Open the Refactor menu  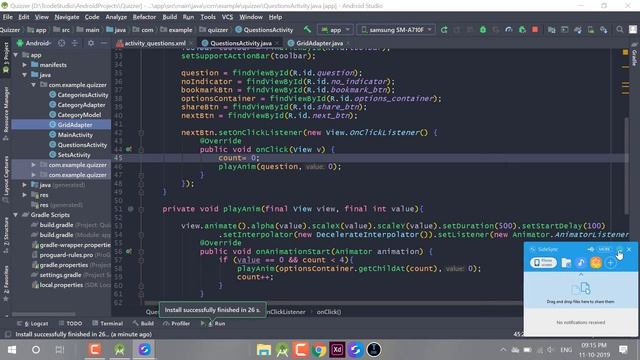coord(144,17)
